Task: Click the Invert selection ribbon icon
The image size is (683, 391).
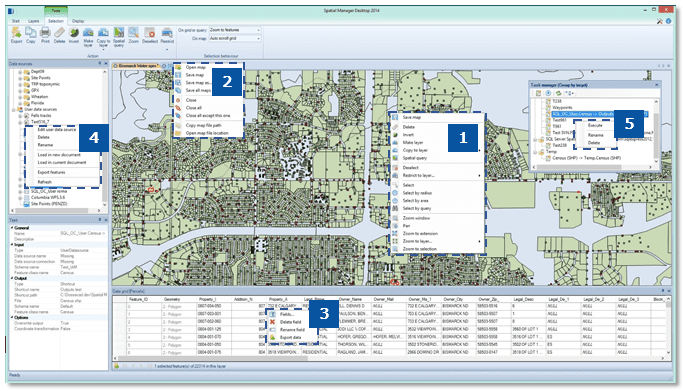Action: (74, 35)
